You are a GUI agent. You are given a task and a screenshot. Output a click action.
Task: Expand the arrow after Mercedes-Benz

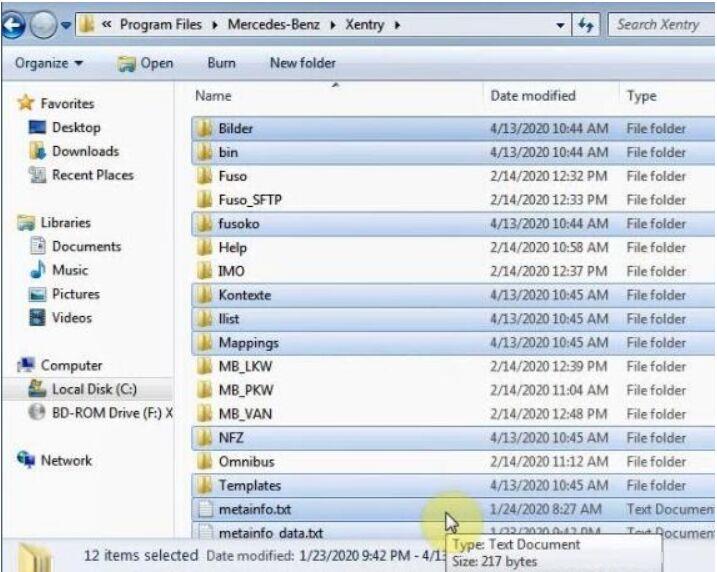click(333, 25)
